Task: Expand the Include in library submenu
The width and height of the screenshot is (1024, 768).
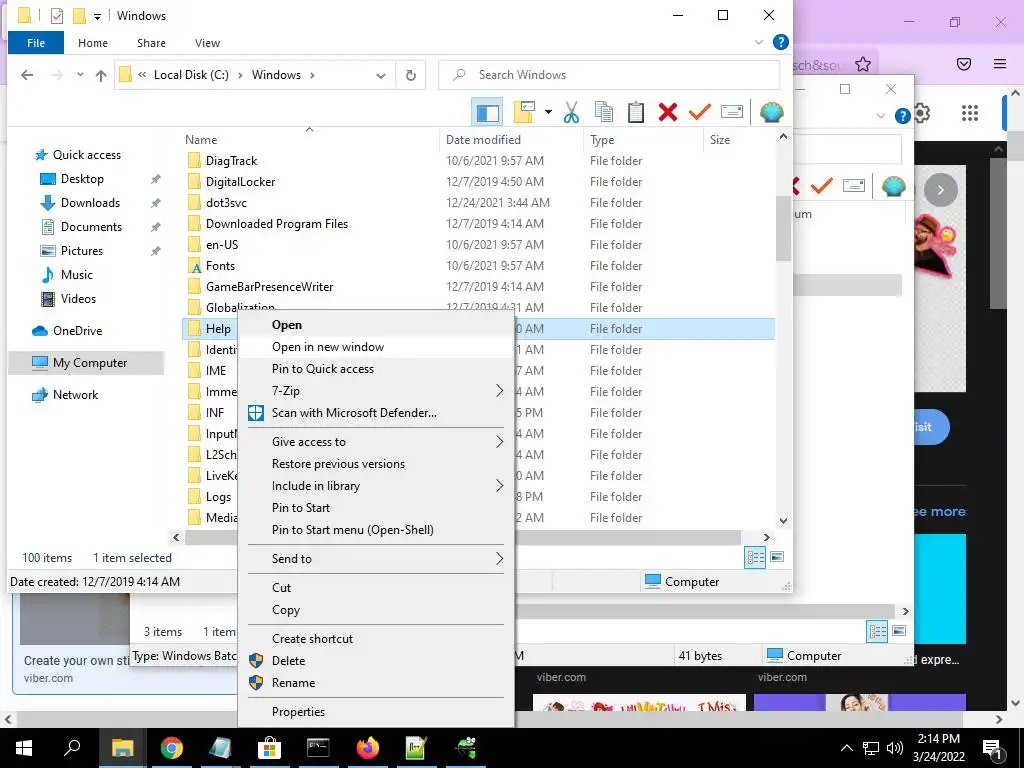Action: point(377,487)
